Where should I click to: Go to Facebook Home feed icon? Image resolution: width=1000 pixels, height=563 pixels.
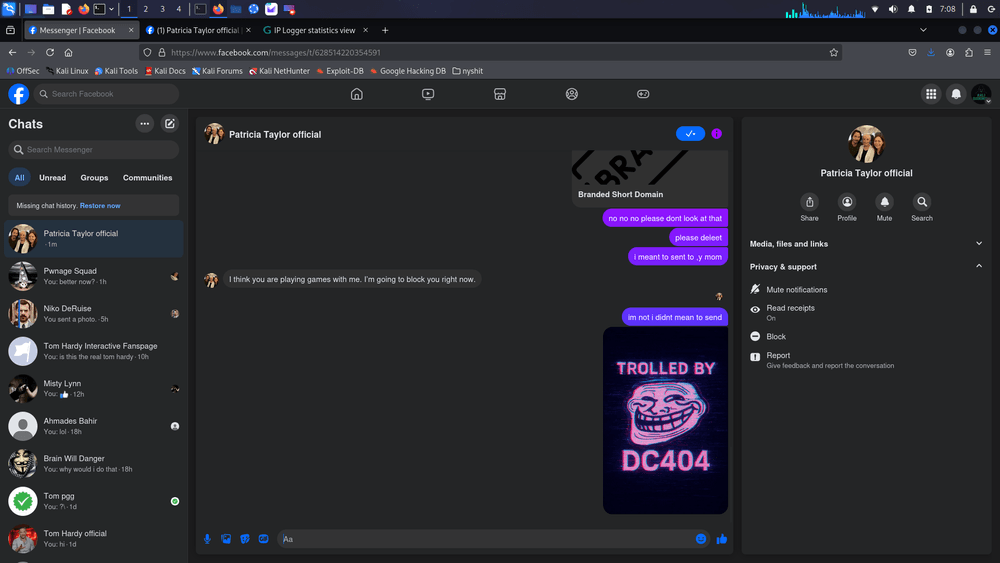(357, 94)
